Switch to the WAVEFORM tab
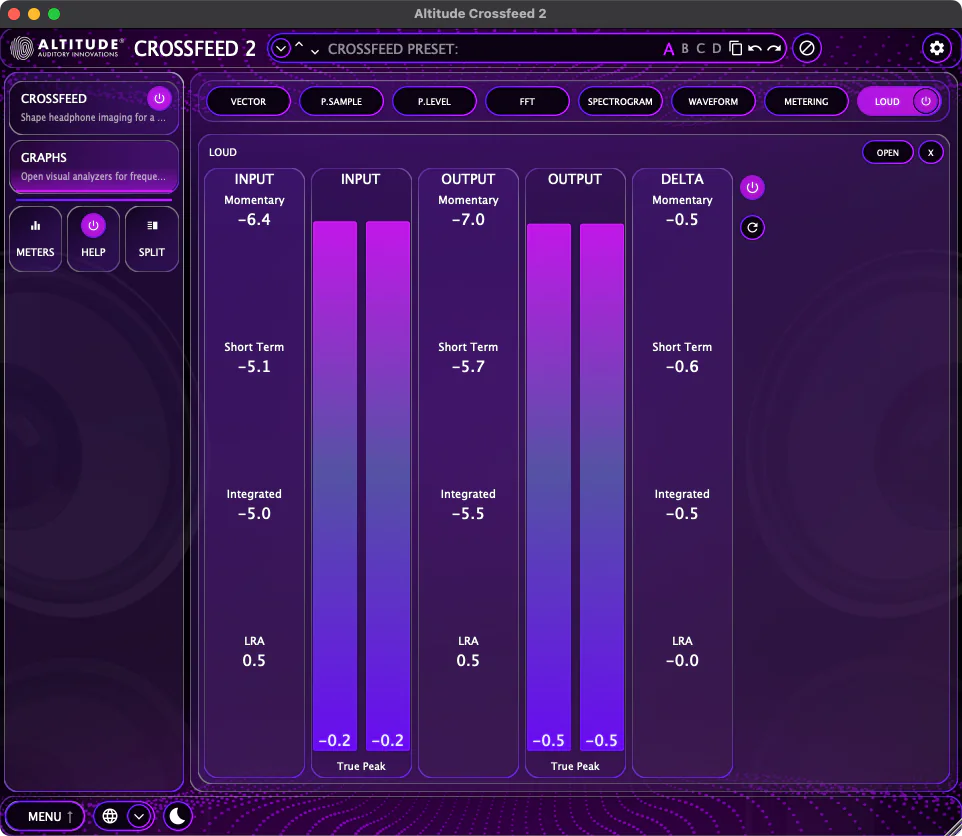This screenshot has width=962, height=836. [713, 101]
